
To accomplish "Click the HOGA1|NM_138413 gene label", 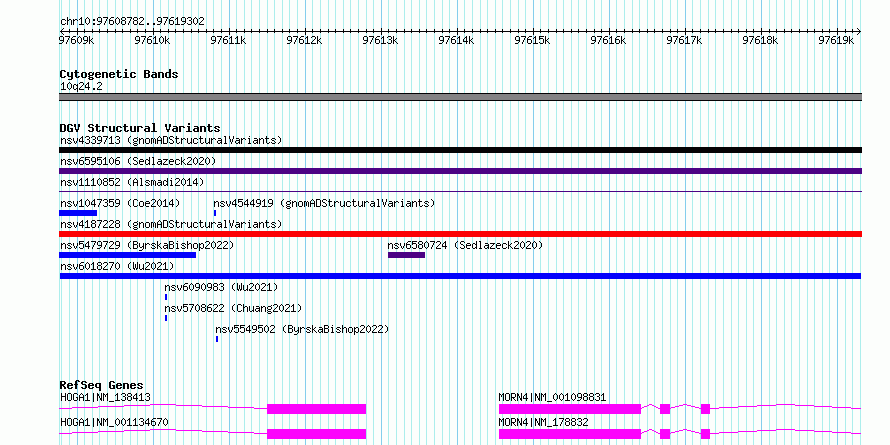I will pyautogui.click(x=105, y=397).
